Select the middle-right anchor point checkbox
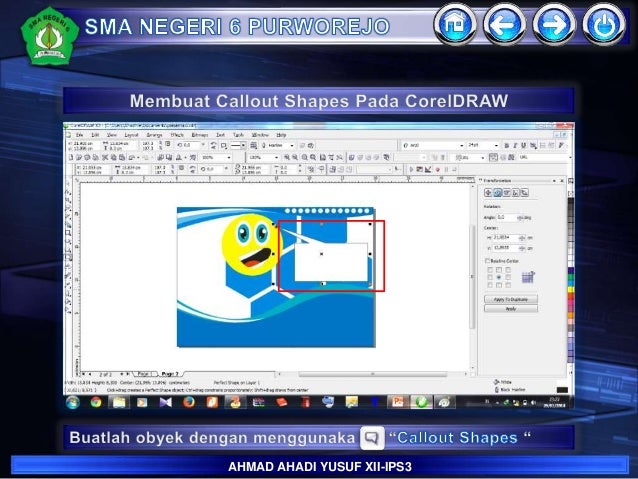This screenshot has height=479, width=638. [508, 277]
